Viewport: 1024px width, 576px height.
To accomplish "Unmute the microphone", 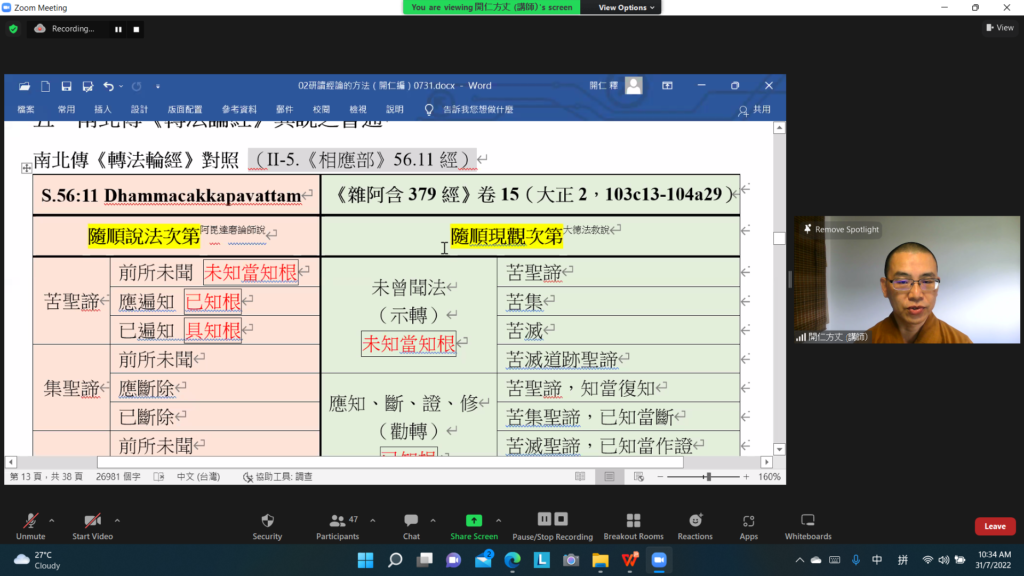I will [x=31, y=521].
